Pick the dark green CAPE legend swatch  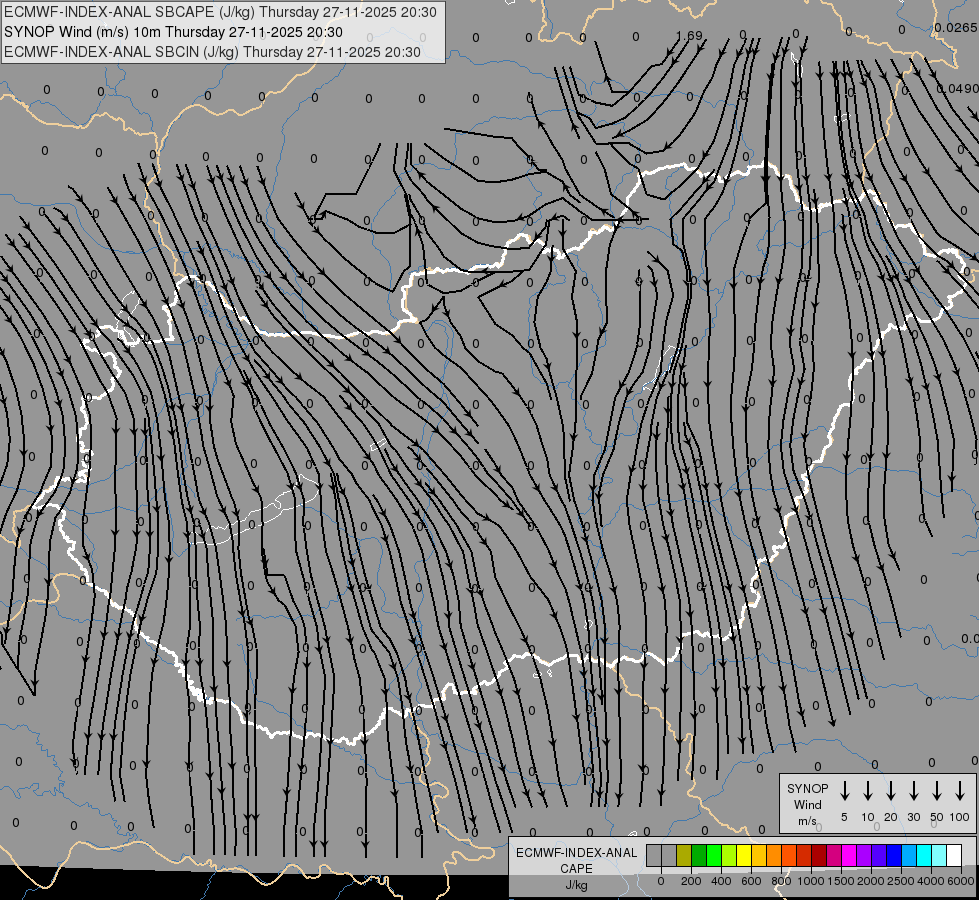coord(699,855)
